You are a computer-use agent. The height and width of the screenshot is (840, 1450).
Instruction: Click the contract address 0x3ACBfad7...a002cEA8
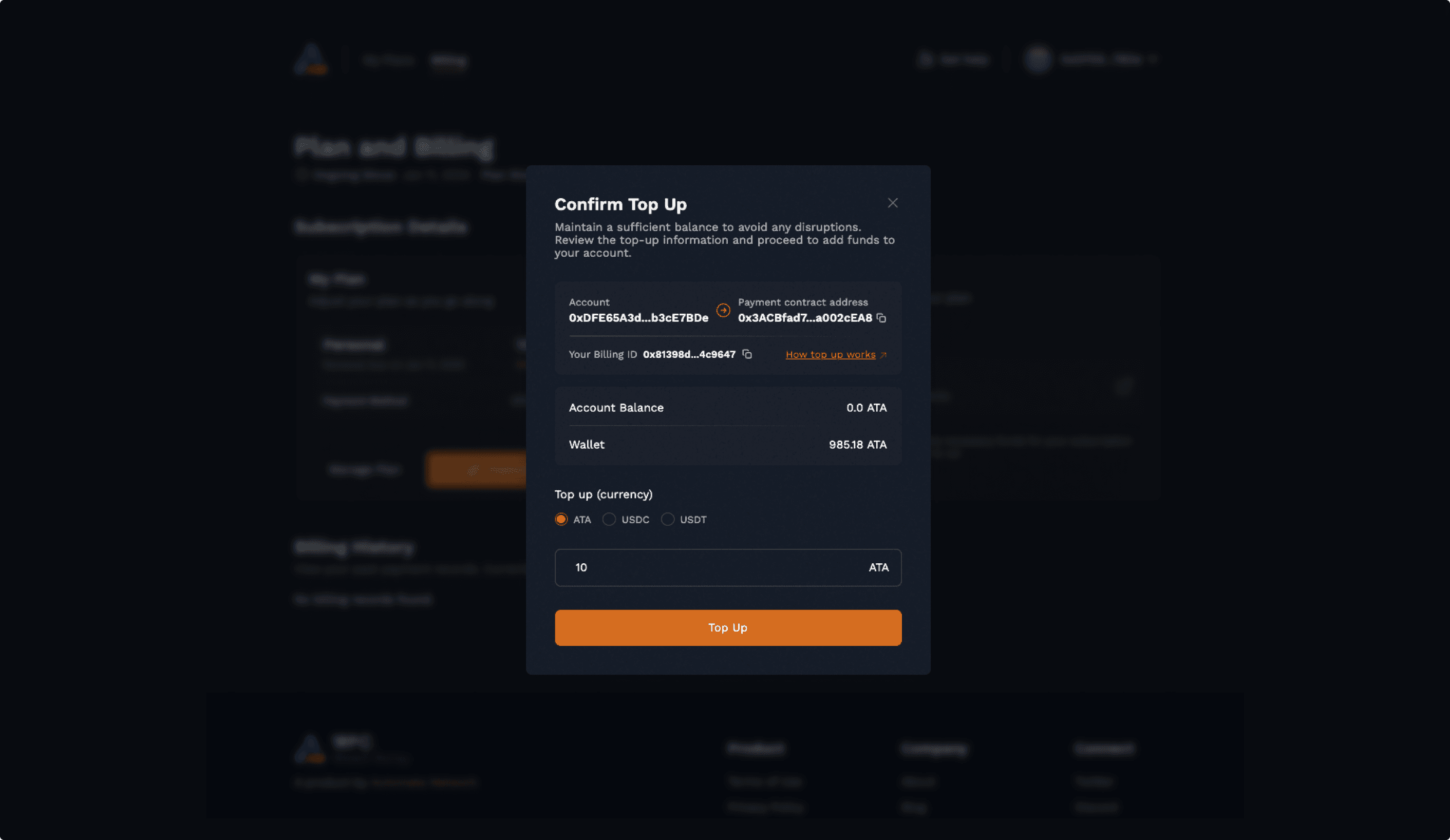pos(804,318)
